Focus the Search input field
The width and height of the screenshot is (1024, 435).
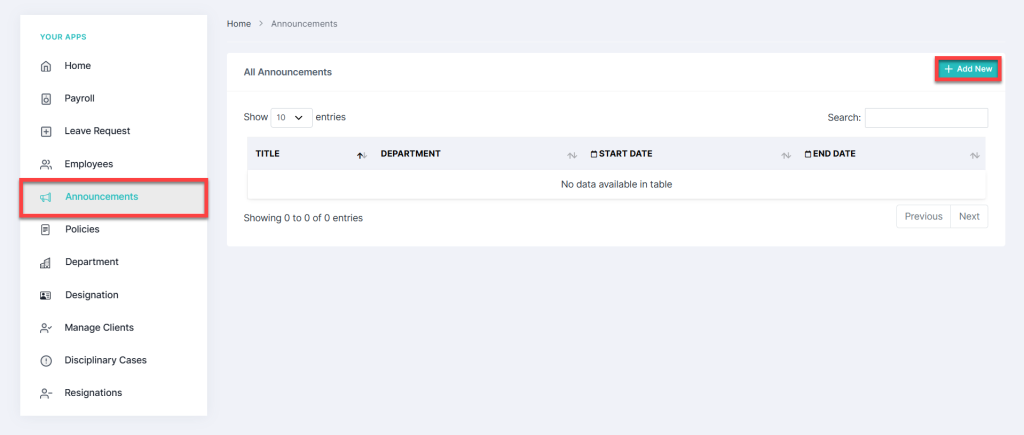point(926,118)
